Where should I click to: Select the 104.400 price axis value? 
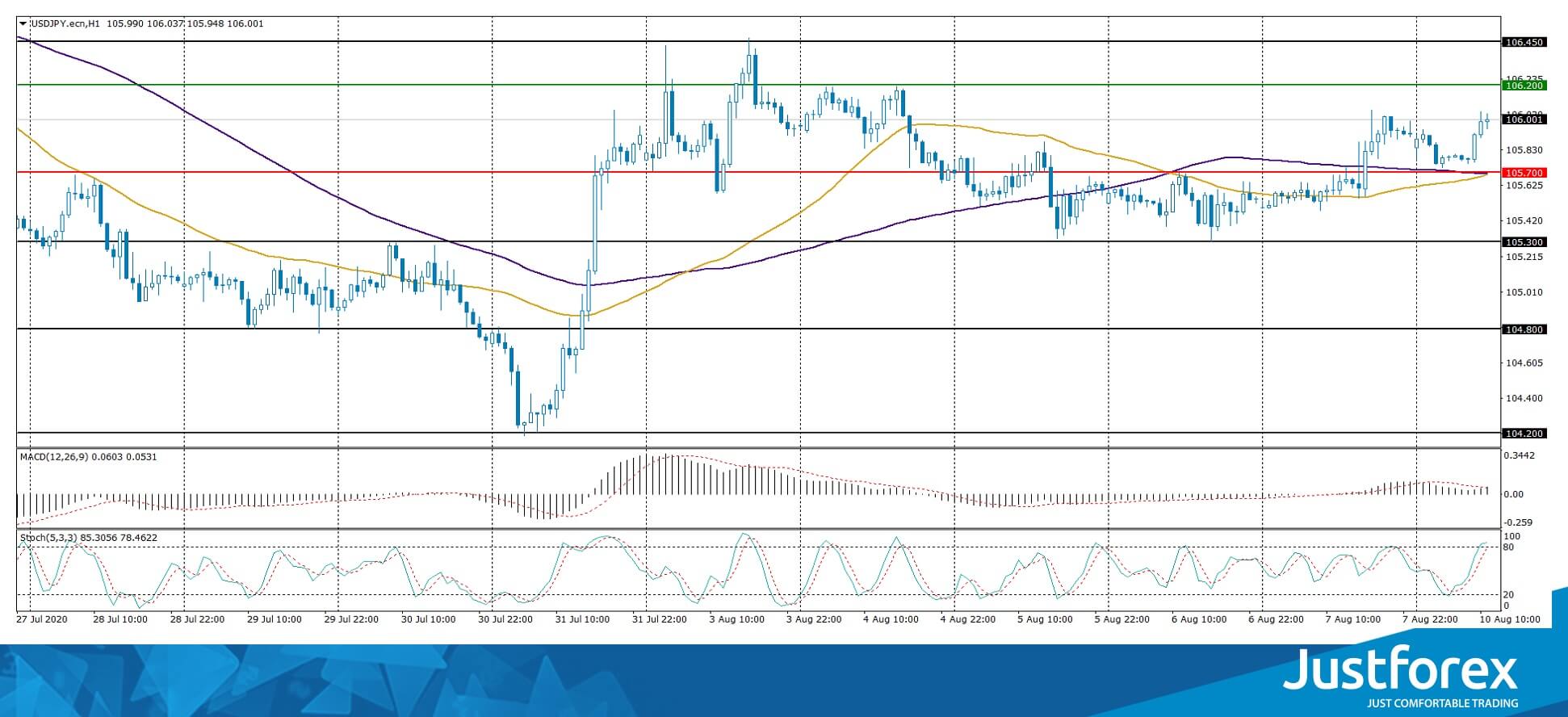coord(1524,399)
